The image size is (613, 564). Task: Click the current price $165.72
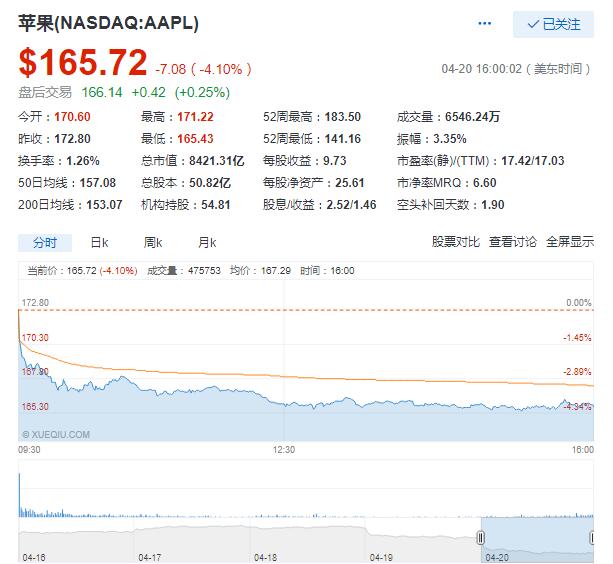pos(83,62)
